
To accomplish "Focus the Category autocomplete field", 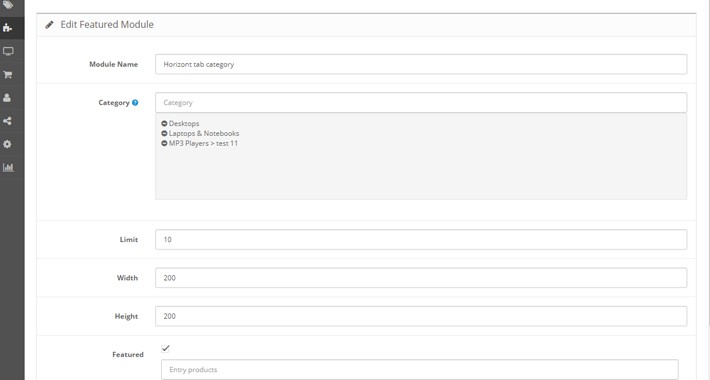I will (x=421, y=103).
